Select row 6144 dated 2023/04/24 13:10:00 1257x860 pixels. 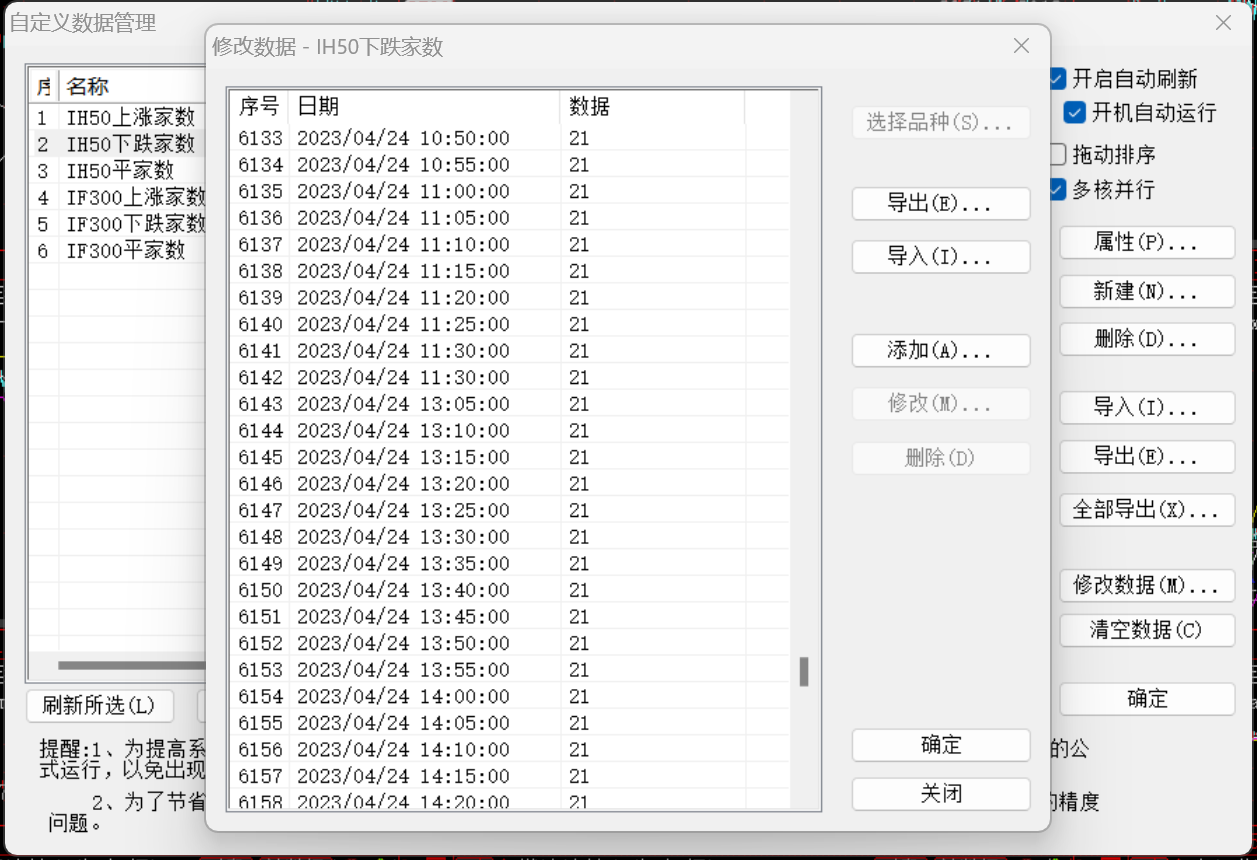[x=509, y=431]
